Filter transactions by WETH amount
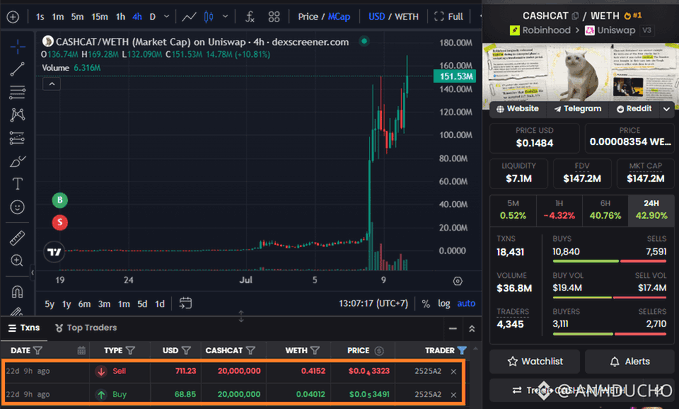 [315, 350]
